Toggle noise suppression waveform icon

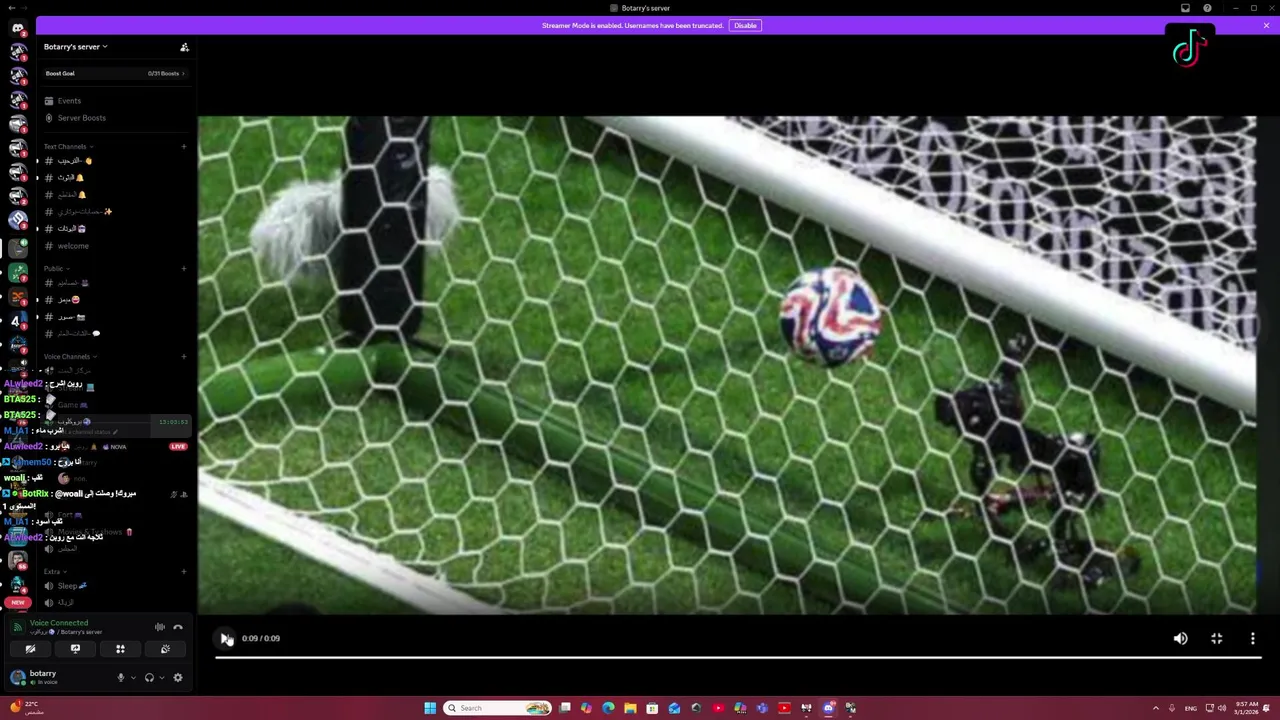coord(159,627)
